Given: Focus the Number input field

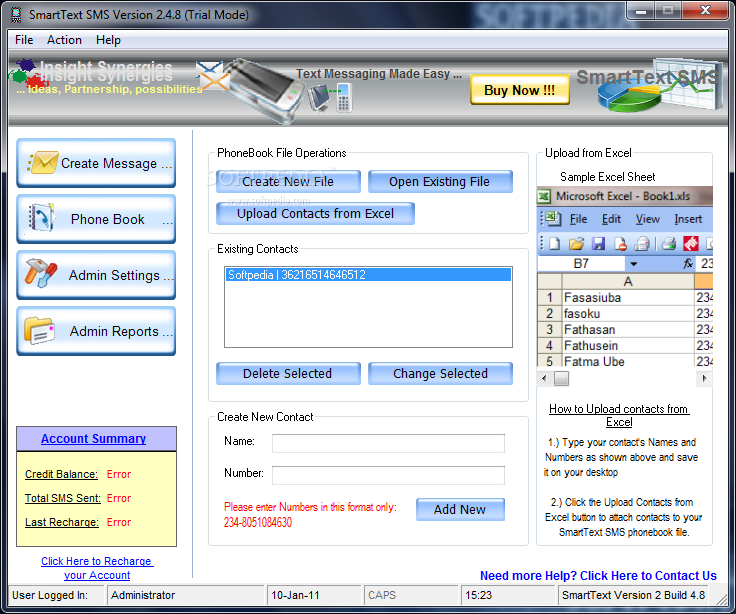Looking at the screenshot, I should point(388,475).
